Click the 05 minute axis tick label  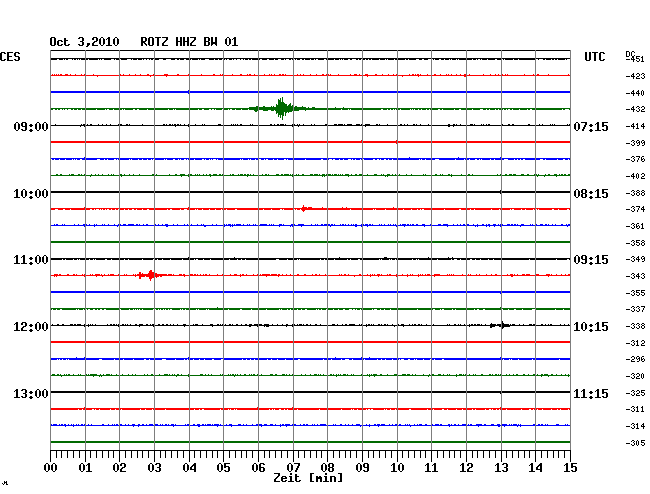(223, 468)
